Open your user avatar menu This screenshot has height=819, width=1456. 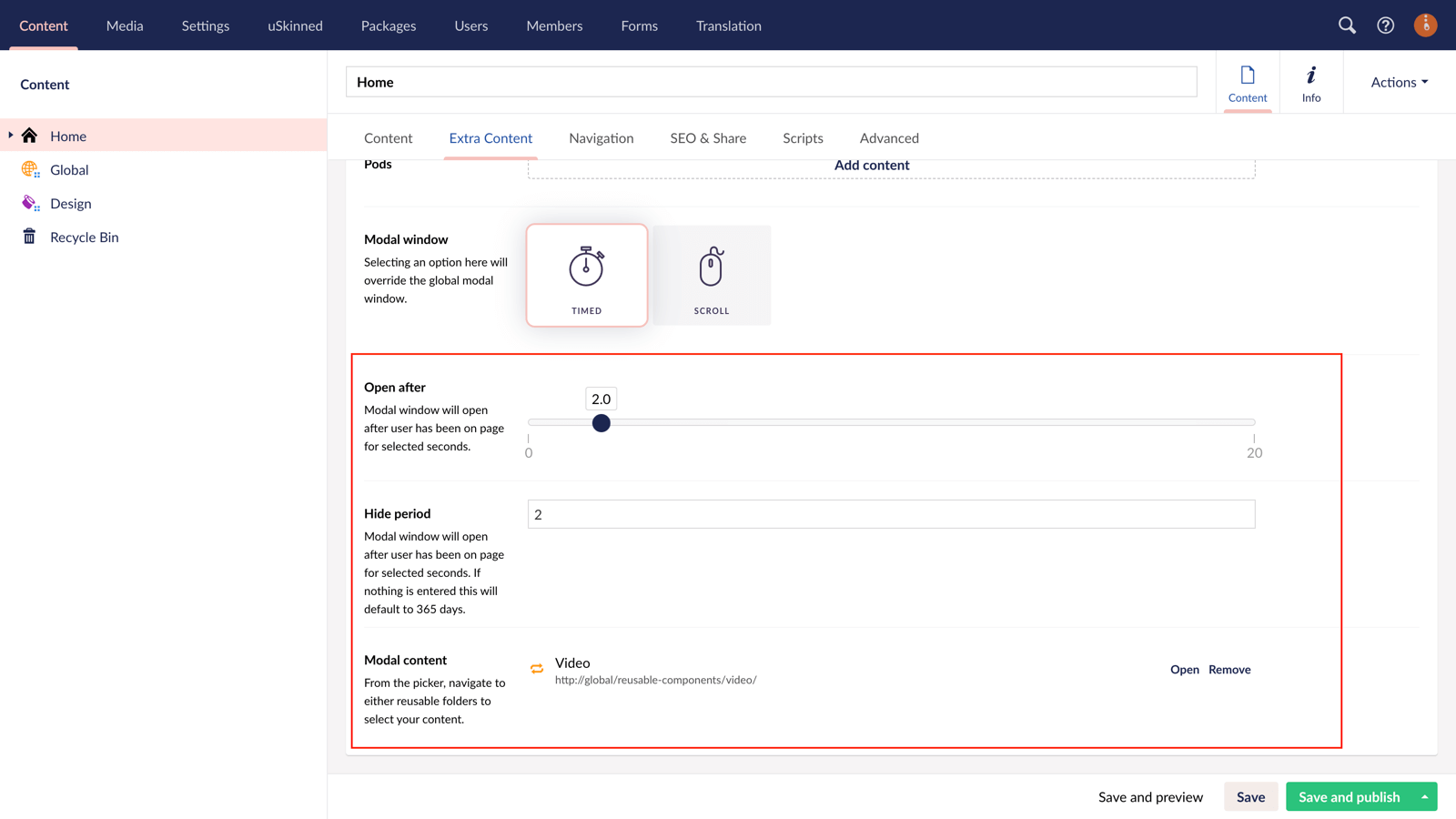click(1425, 25)
